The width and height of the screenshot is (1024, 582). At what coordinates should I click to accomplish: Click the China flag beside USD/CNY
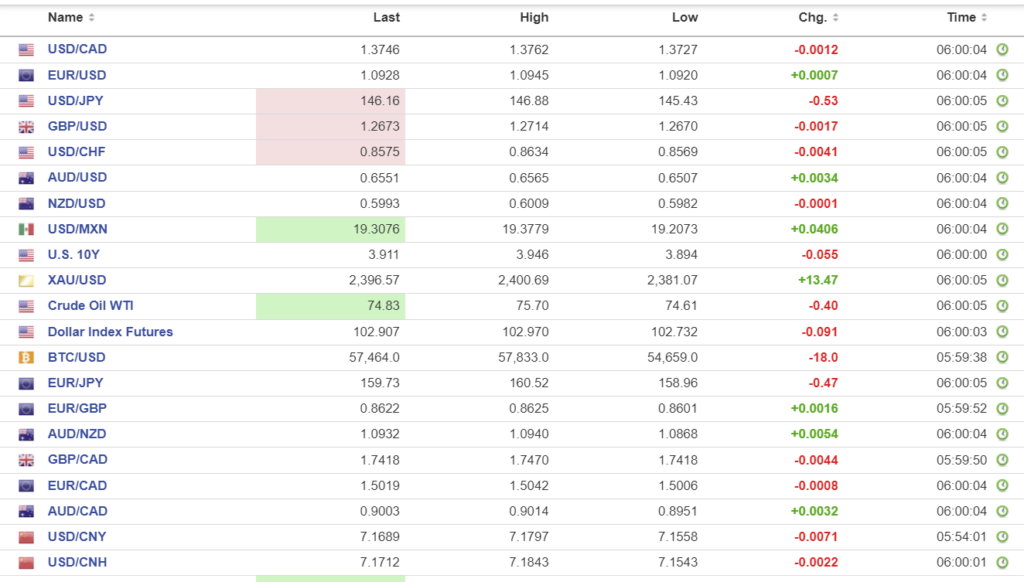(26, 536)
